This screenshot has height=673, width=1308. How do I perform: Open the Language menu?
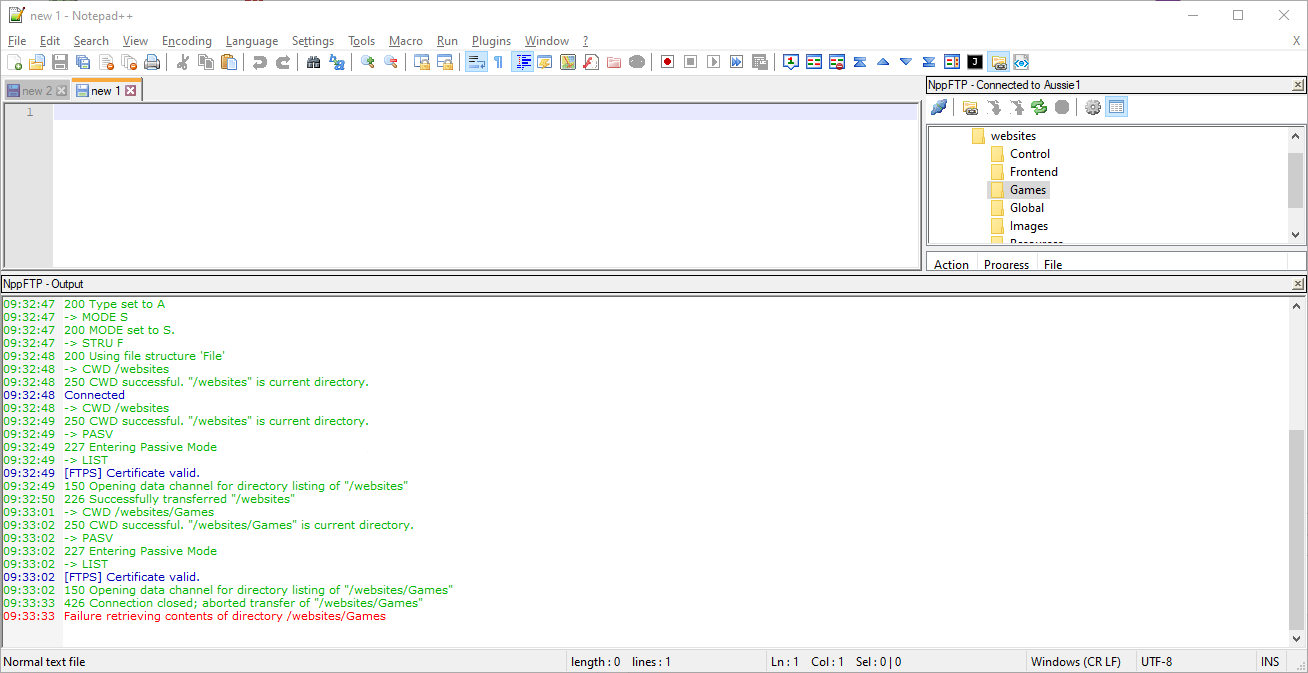pyautogui.click(x=252, y=41)
